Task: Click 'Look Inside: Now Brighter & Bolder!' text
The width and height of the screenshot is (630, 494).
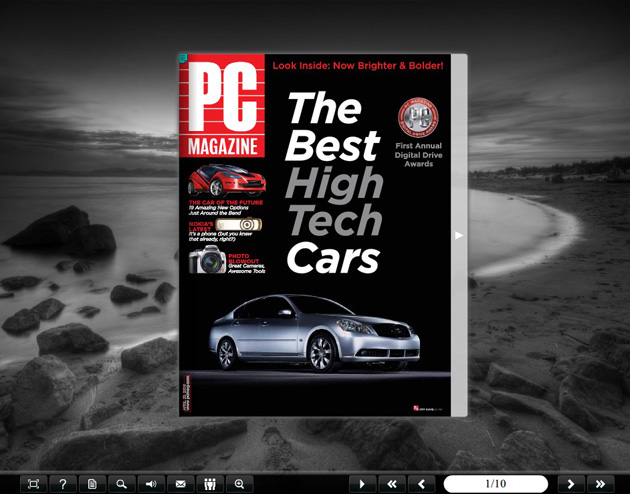Action: pos(358,65)
